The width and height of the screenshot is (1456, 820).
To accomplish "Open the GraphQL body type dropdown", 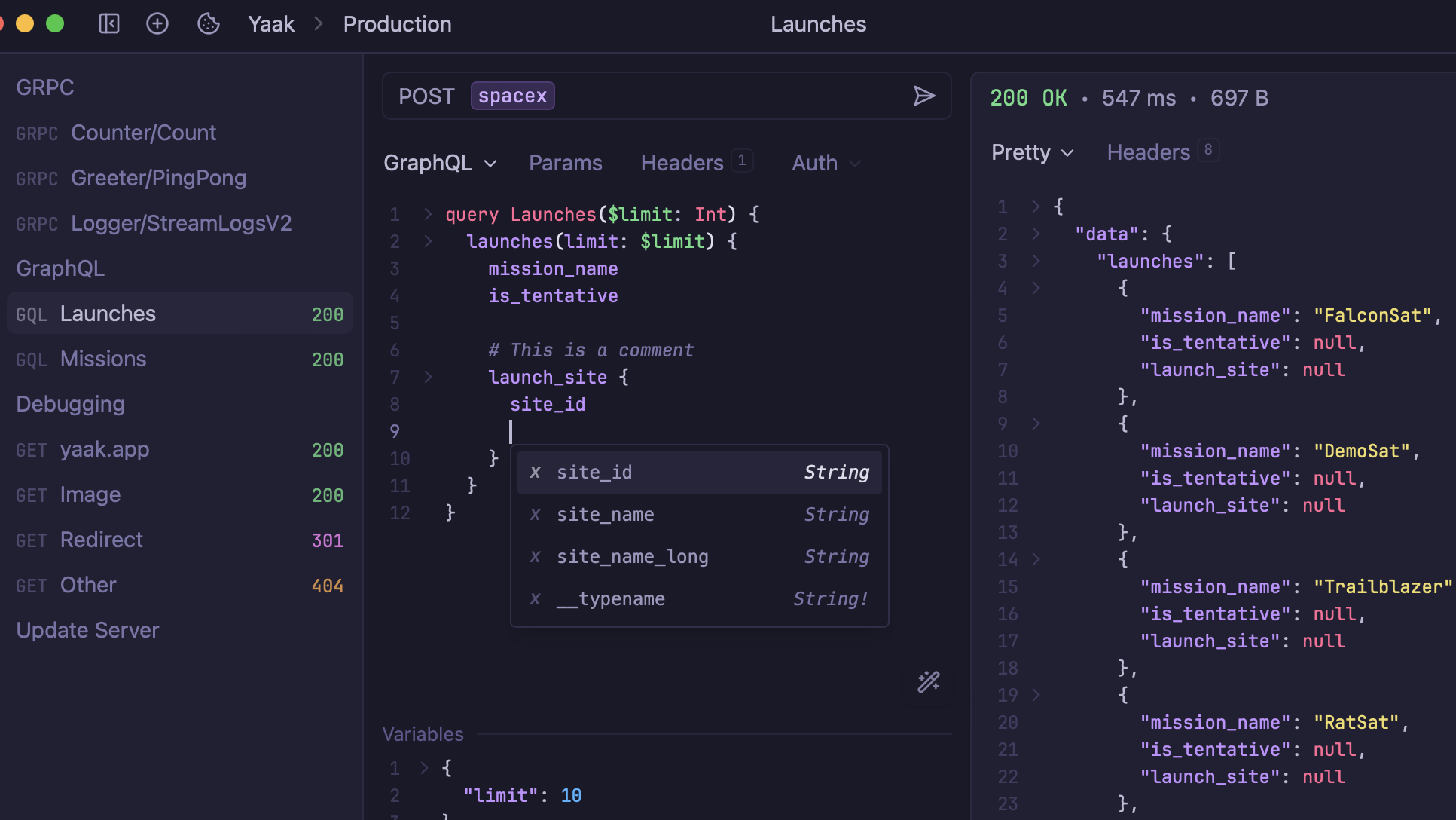I will pos(440,162).
